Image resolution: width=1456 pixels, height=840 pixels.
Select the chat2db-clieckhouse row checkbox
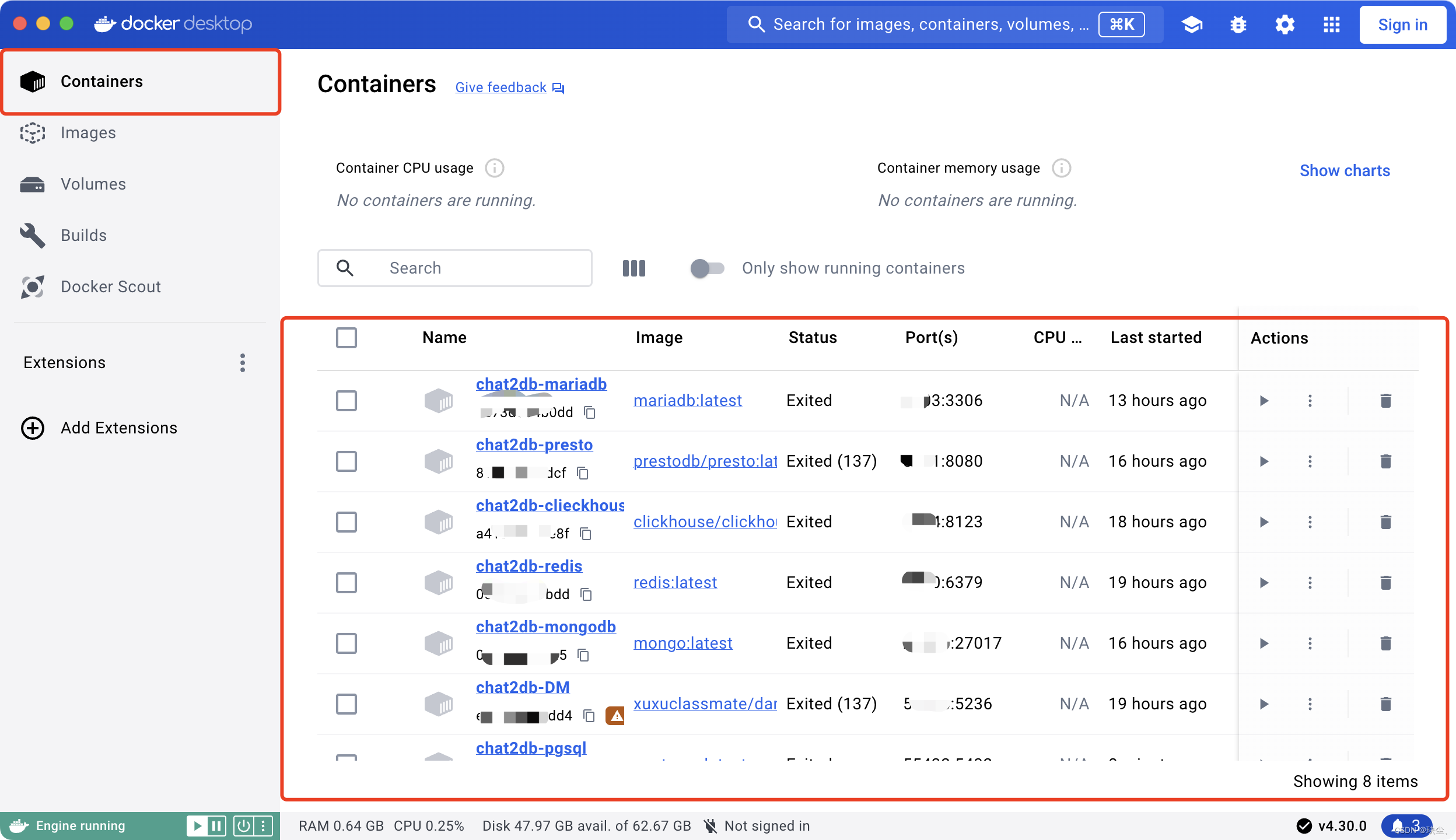[x=346, y=522]
